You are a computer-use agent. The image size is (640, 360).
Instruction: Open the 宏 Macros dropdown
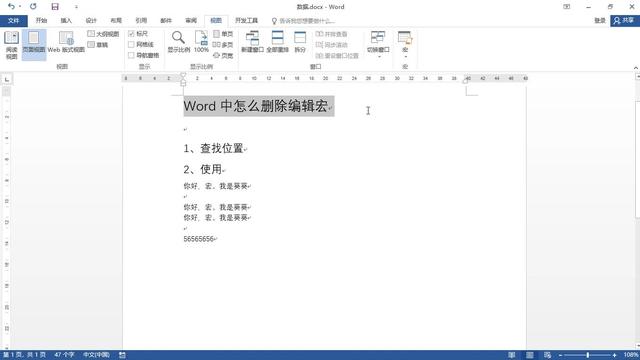tap(405, 45)
